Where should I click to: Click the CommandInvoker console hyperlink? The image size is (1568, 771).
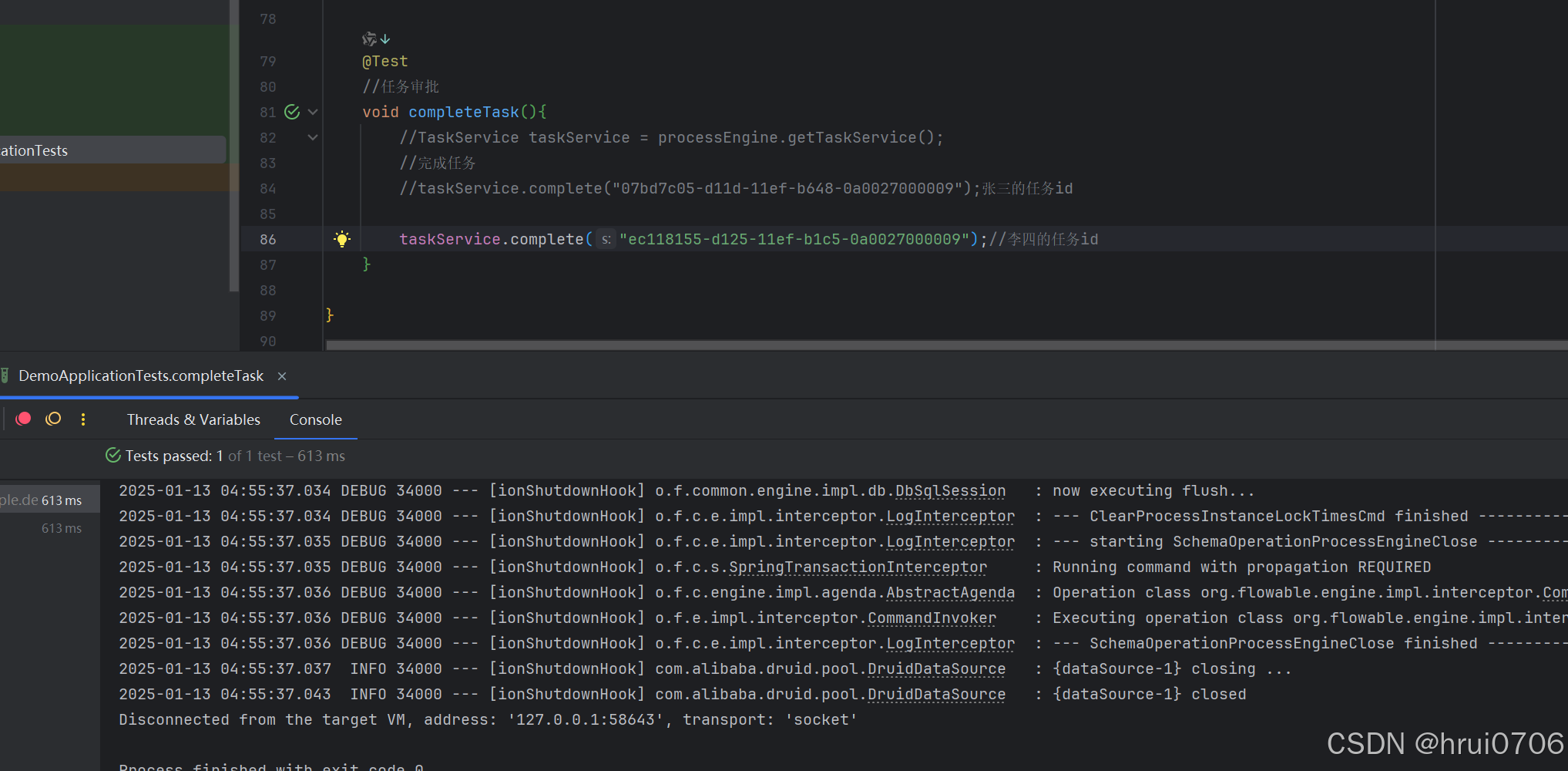(932, 618)
